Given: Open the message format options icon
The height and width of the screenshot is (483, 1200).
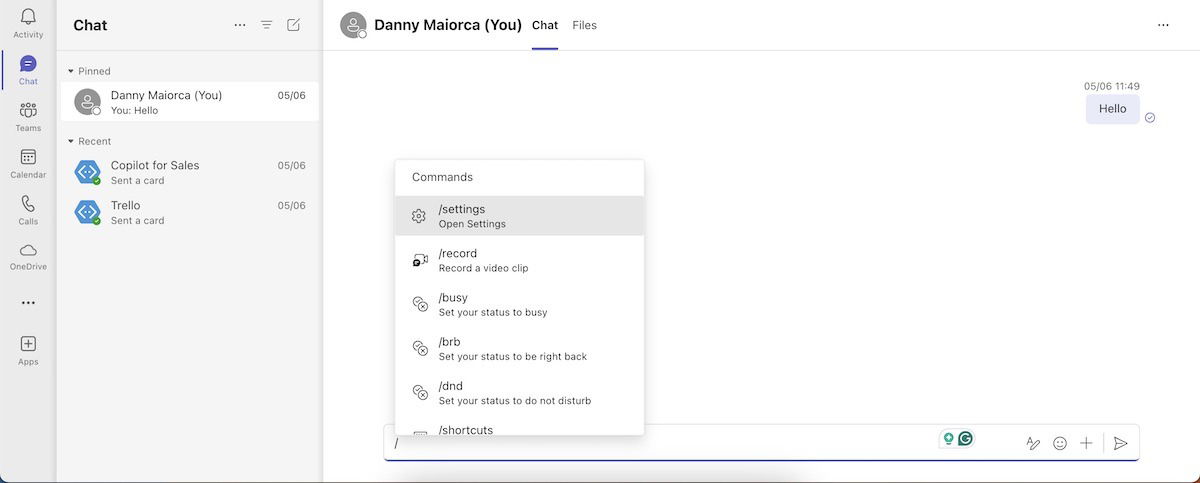Looking at the screenshot, I should point(1033,443).
